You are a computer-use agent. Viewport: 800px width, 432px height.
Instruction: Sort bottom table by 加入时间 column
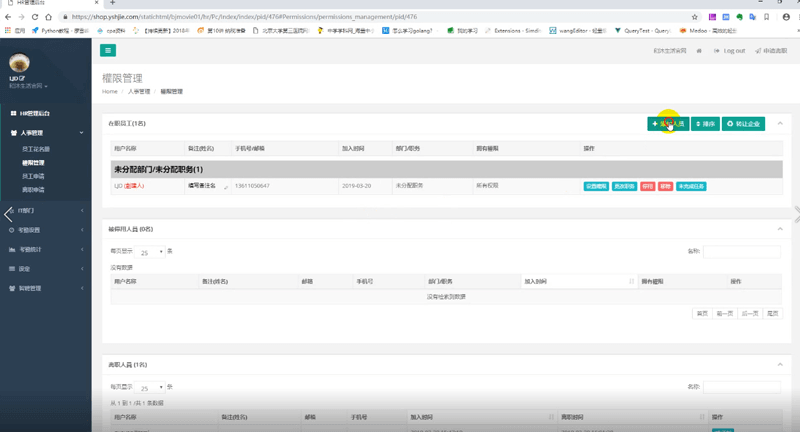482,417
